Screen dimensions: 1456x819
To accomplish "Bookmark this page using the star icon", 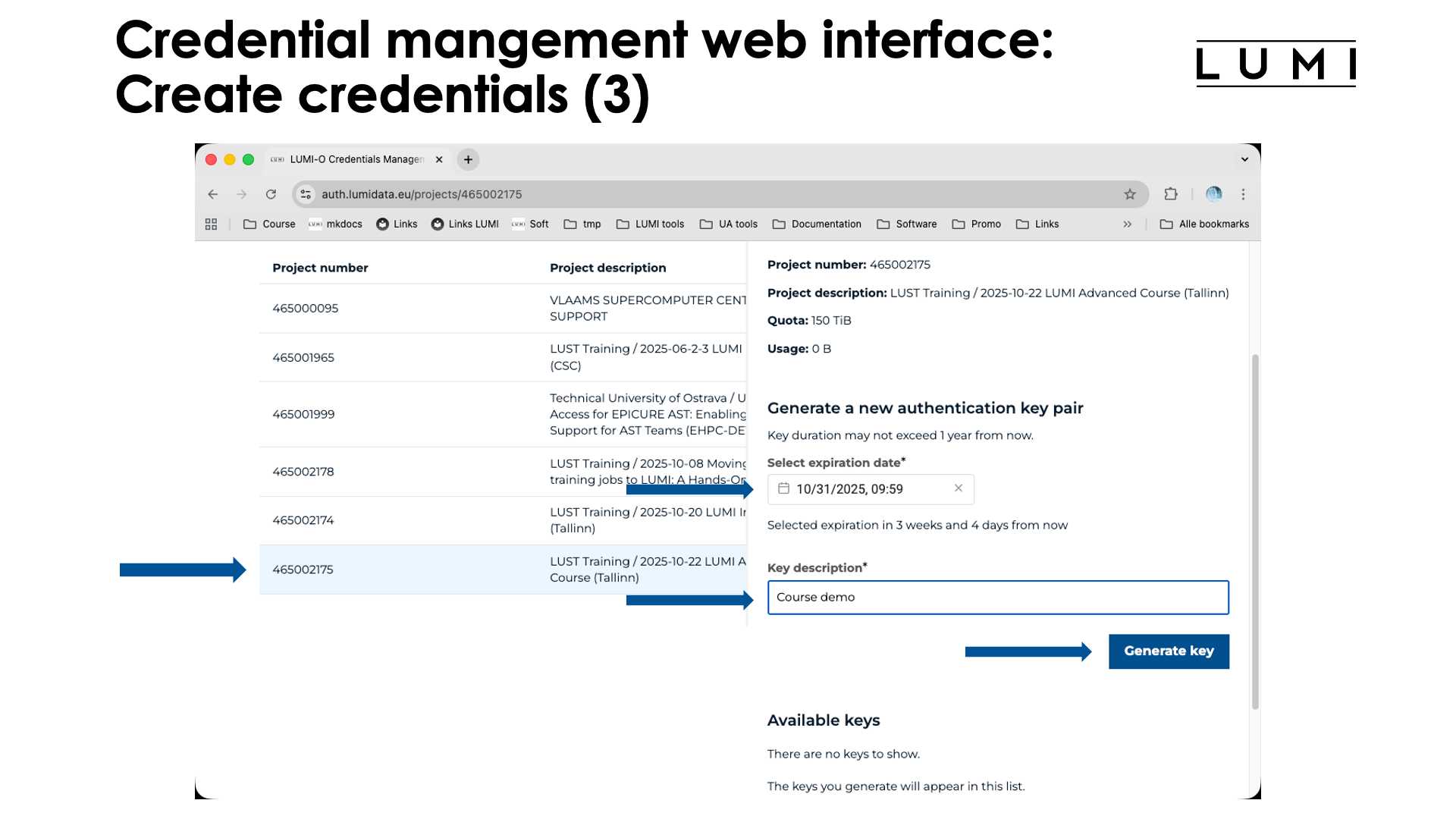I will [1130, 194].
